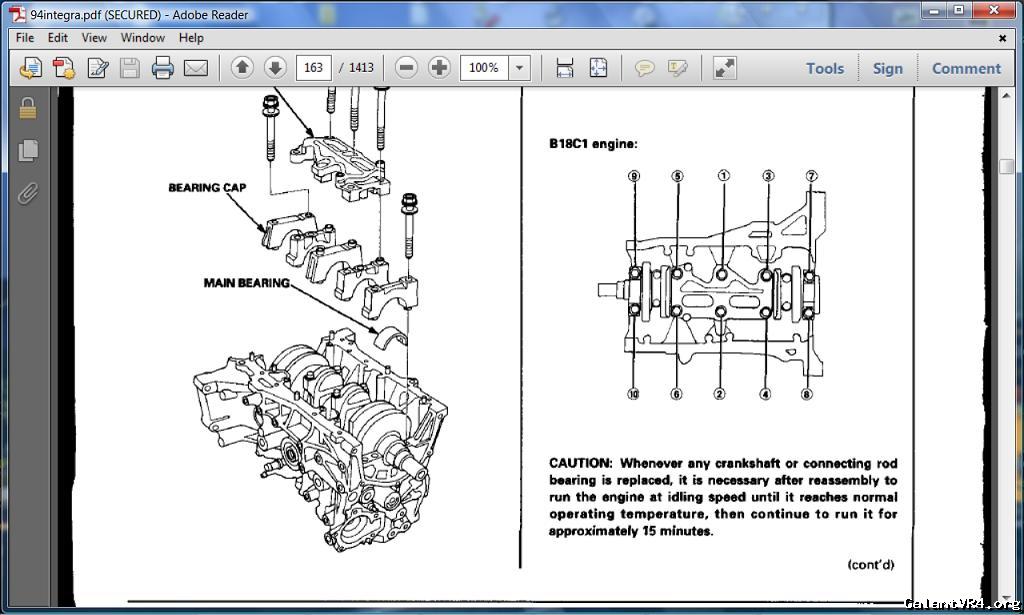The width and height of the screenshot is (1024, 615).
Task: Click the vertical scrollbar thumb
Action: pos(1006,166)
